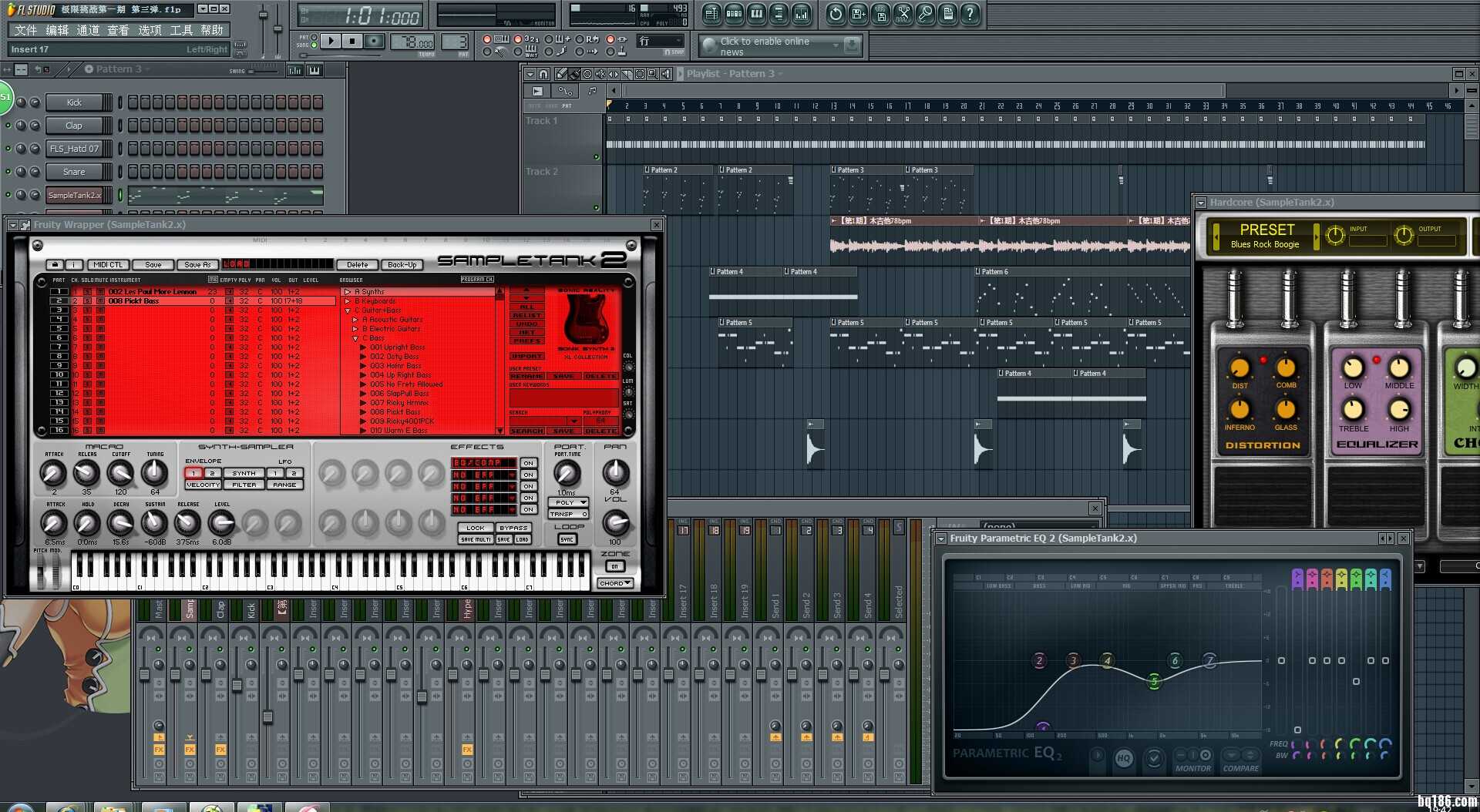Viewport: 1480px width, 812px height.
Task: Click the SampleTank Save As button
Action: pyautogui.click(x=197, y=264)
